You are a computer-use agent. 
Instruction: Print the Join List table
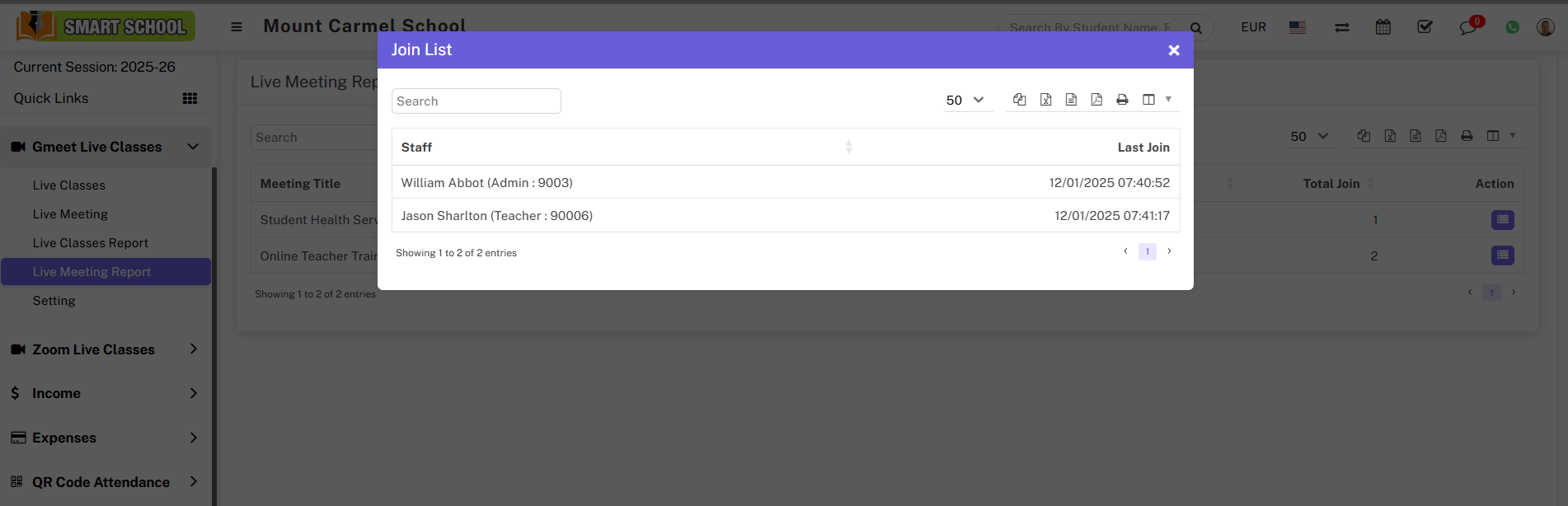(x=1122, y=99)
